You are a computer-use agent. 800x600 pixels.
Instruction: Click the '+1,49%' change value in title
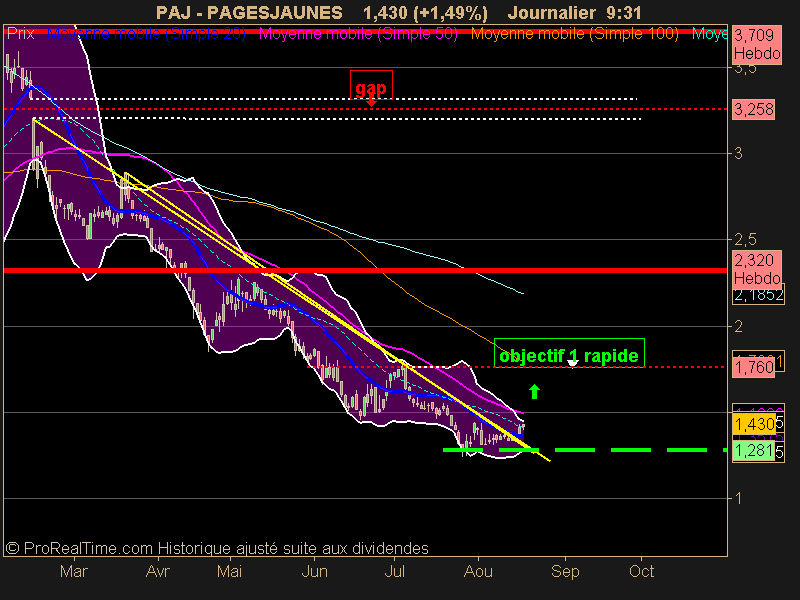tap(449, 13)
